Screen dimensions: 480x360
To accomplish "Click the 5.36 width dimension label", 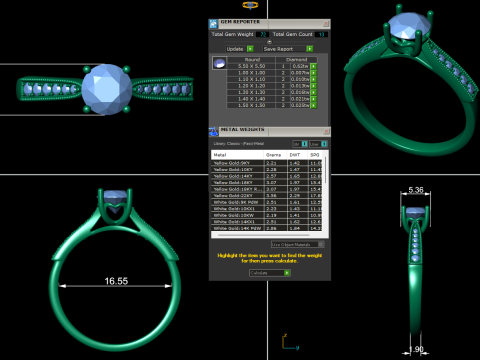I will coord(416,190).
